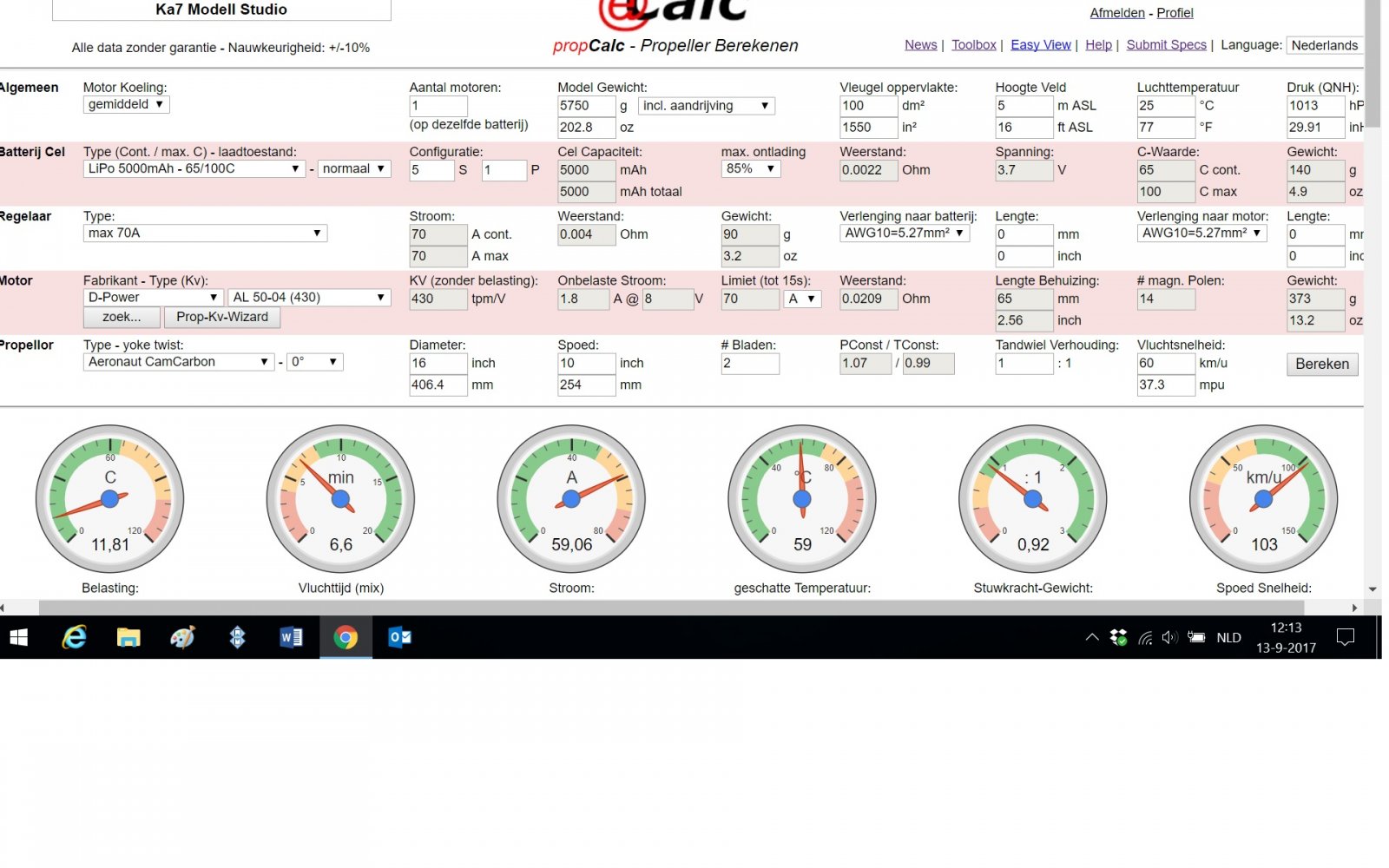Switch to Google Chrome in the taskbar
The image size is (1389, 868).
(346, 638)
